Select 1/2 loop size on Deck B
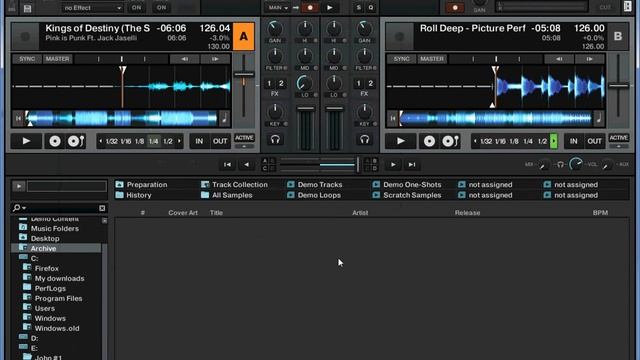The image size is (640, 360). 542,141
